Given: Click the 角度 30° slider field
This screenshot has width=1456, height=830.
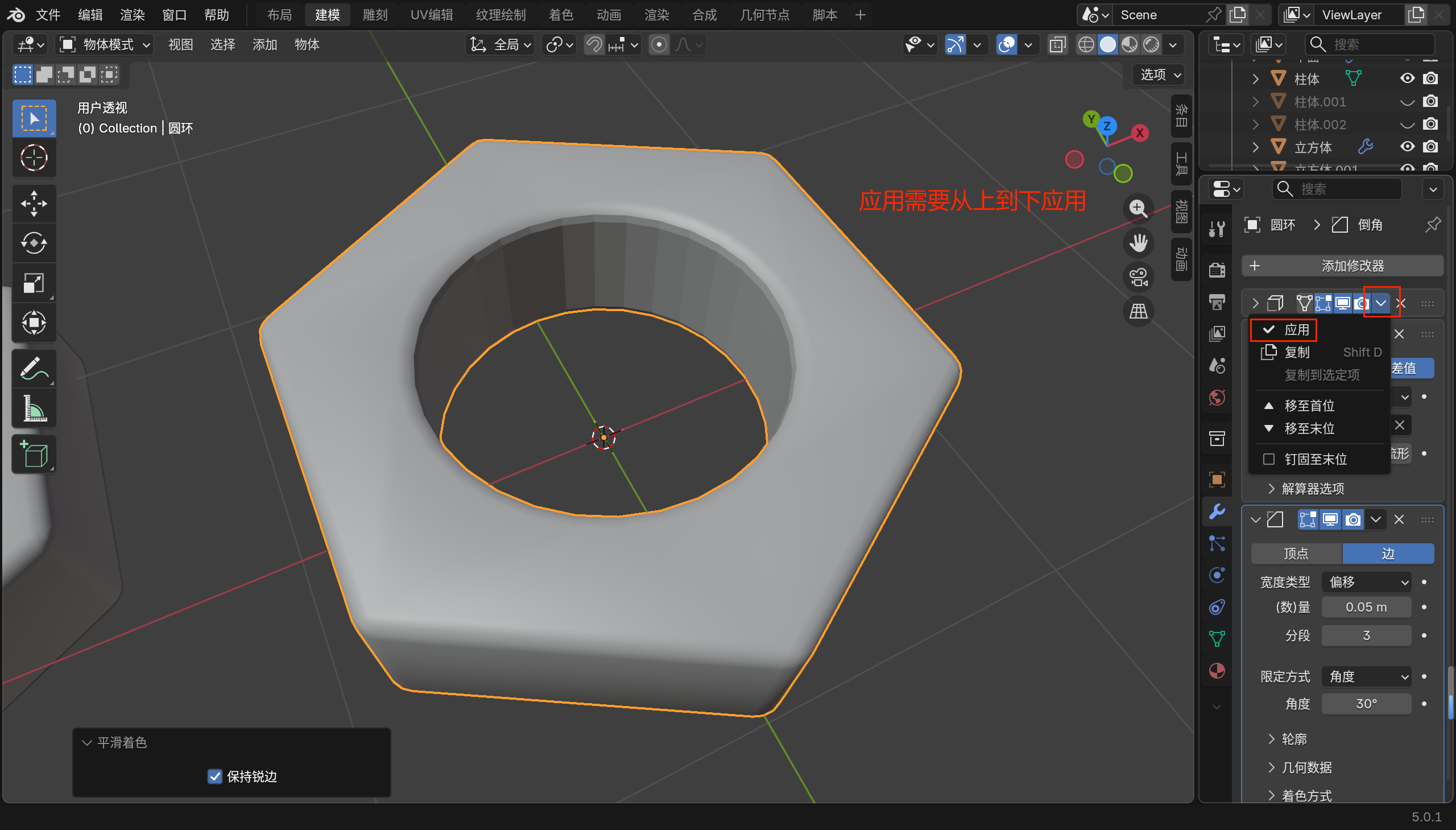Looking at the screenshot, I should click(x=1366, y=704).
